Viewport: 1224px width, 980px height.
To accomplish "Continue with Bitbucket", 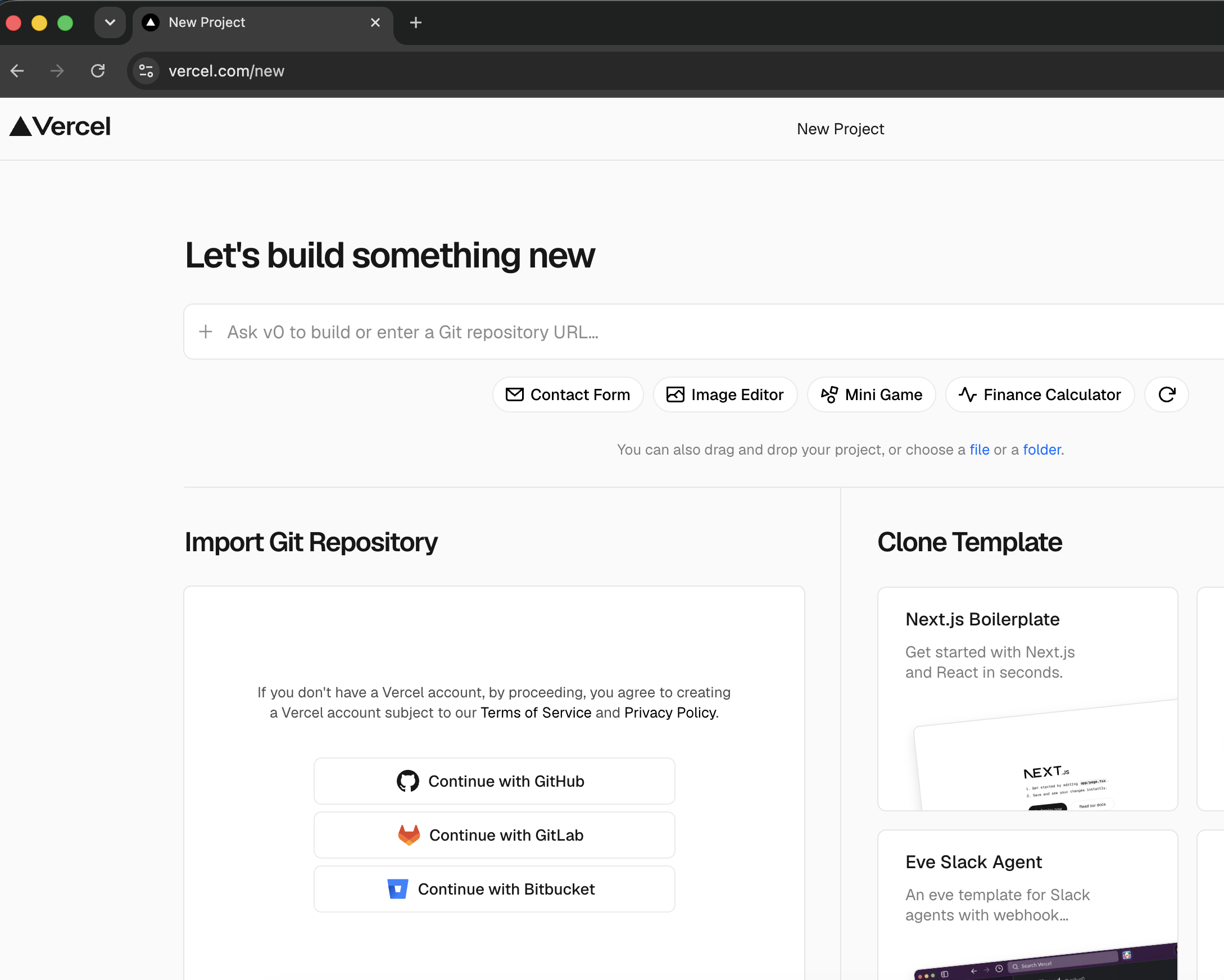I will click(495, 889).
